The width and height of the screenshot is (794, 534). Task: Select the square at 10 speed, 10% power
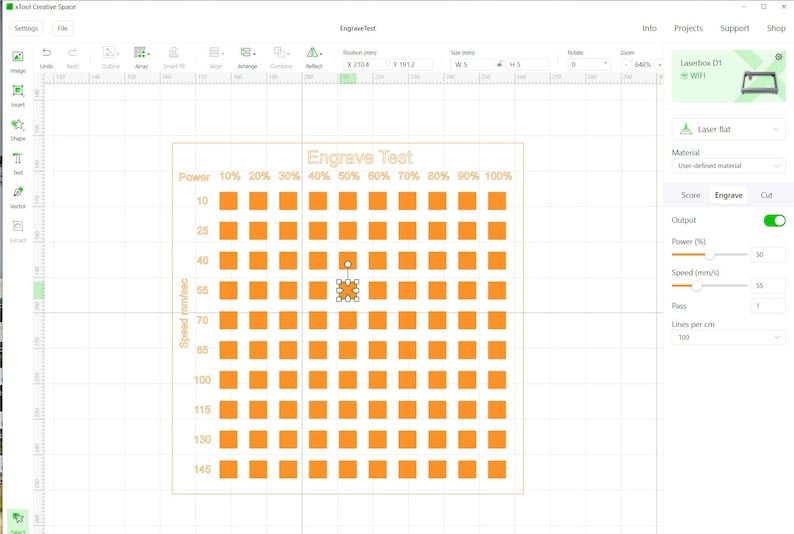tap(228, 201)
